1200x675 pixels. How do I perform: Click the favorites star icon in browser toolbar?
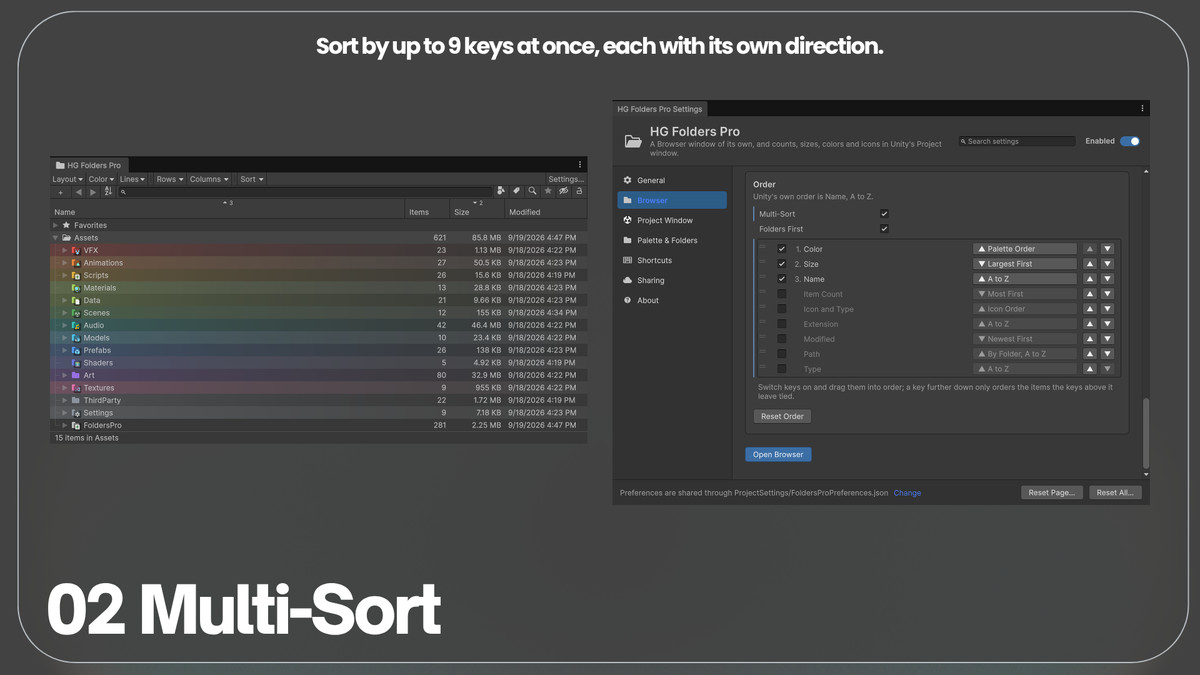click(548, 191)
